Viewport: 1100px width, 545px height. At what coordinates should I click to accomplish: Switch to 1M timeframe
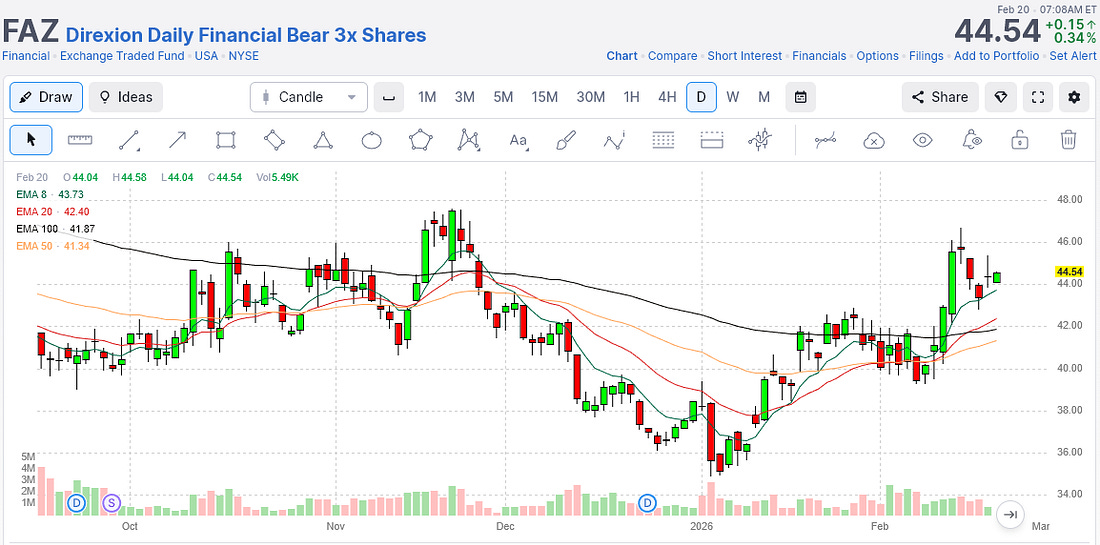[427, 97]
